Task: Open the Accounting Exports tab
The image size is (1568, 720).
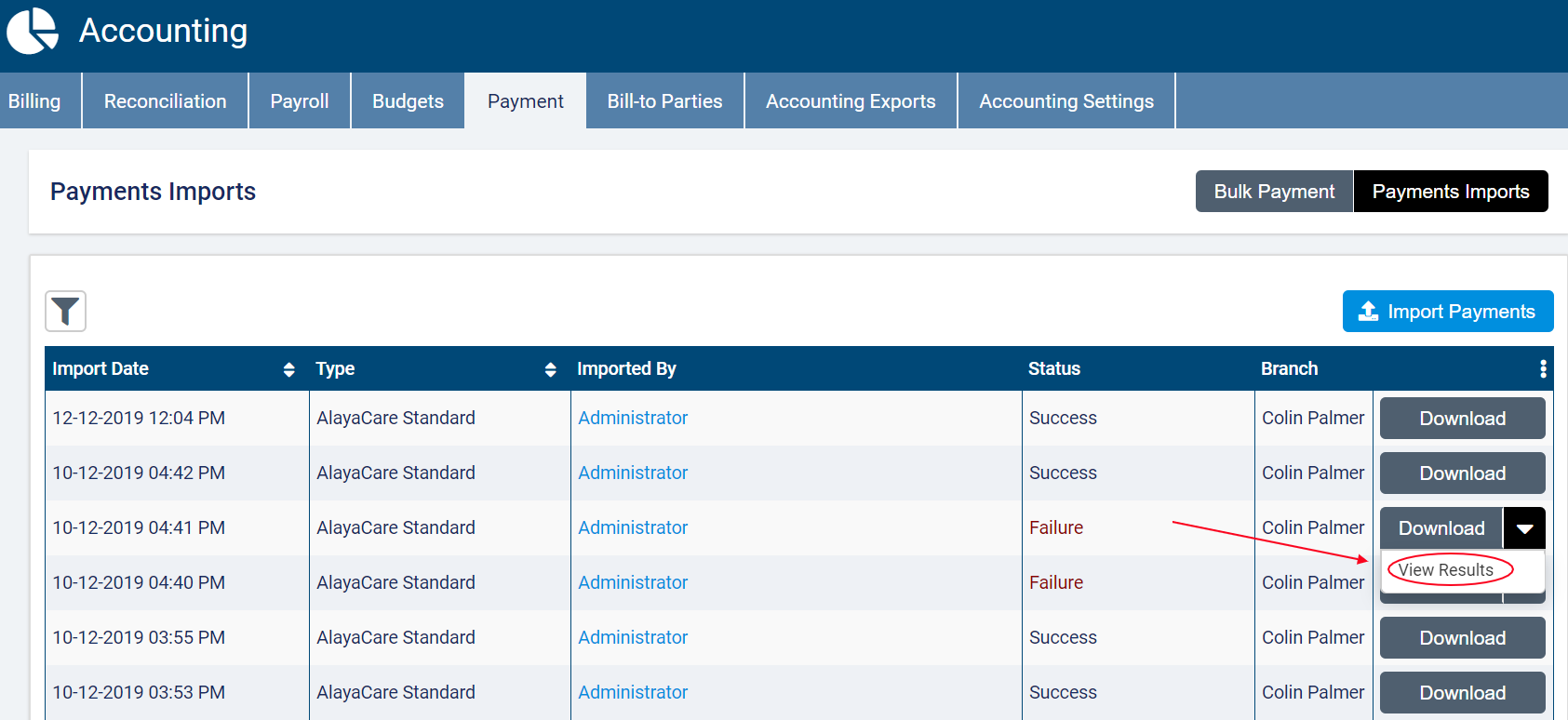Action: click(850, 101)
